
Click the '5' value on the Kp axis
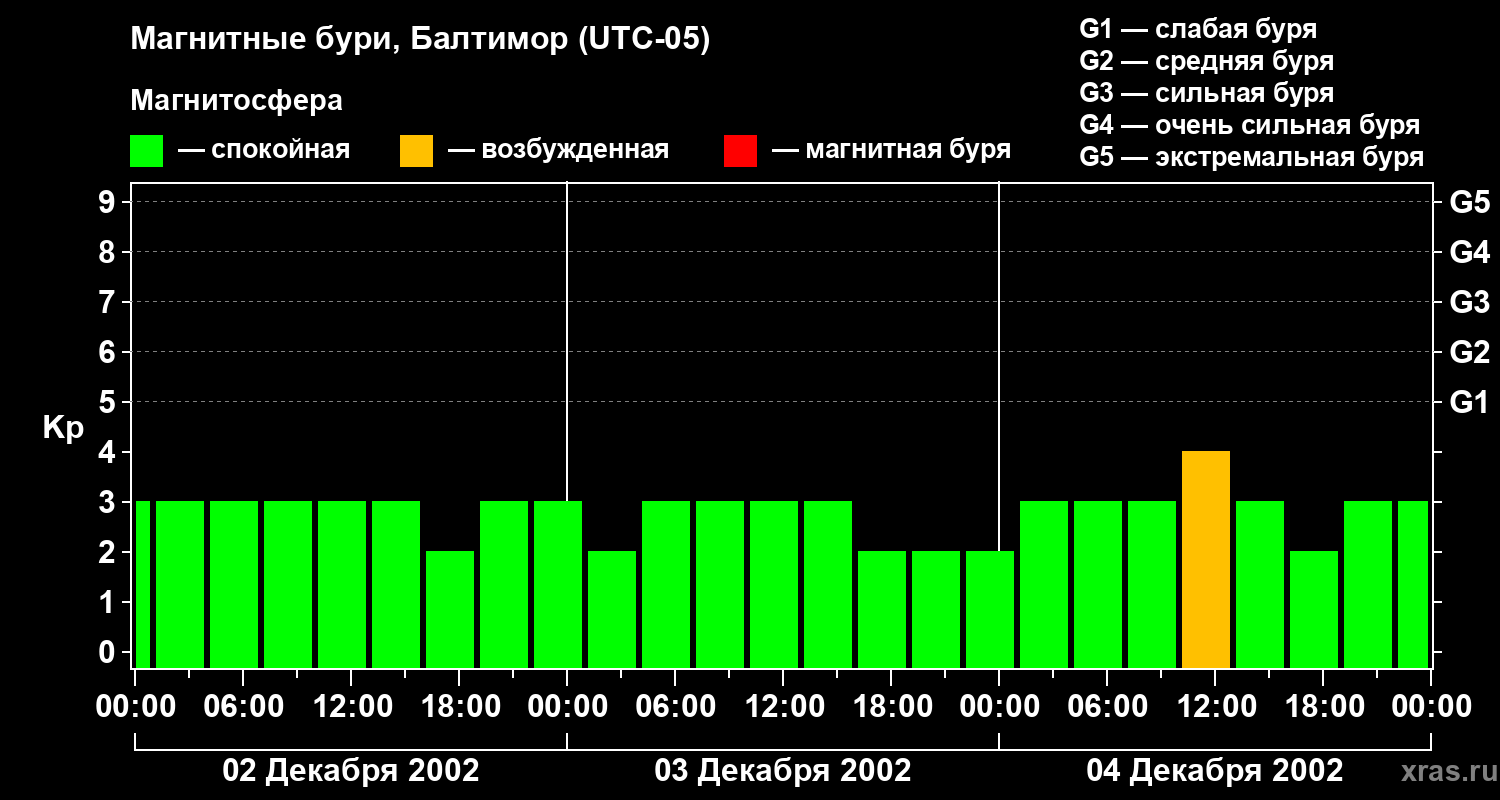(109, 402)
